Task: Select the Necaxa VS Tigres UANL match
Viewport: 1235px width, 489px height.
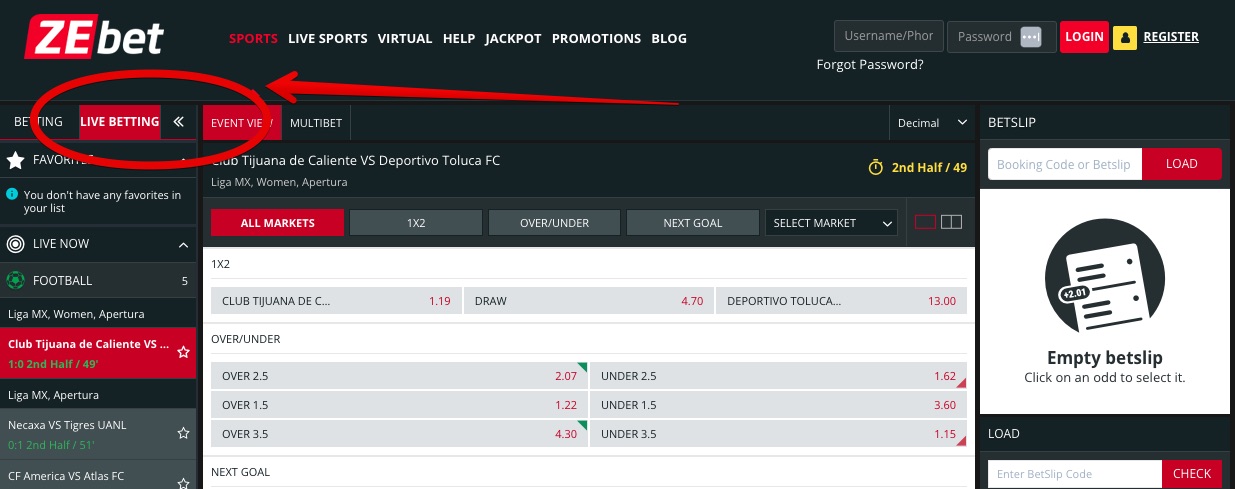Action: click(98, 434)
